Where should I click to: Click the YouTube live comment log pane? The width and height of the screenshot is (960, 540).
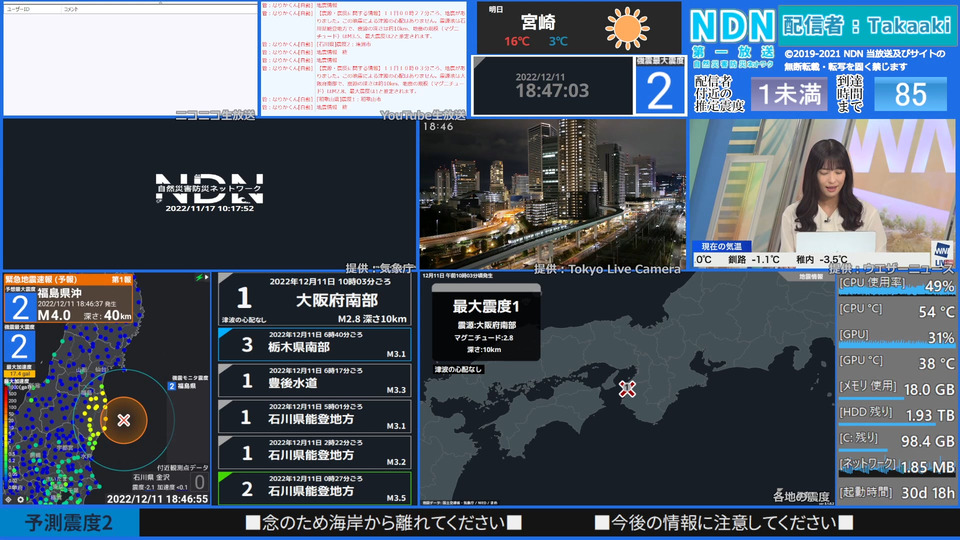364,58
